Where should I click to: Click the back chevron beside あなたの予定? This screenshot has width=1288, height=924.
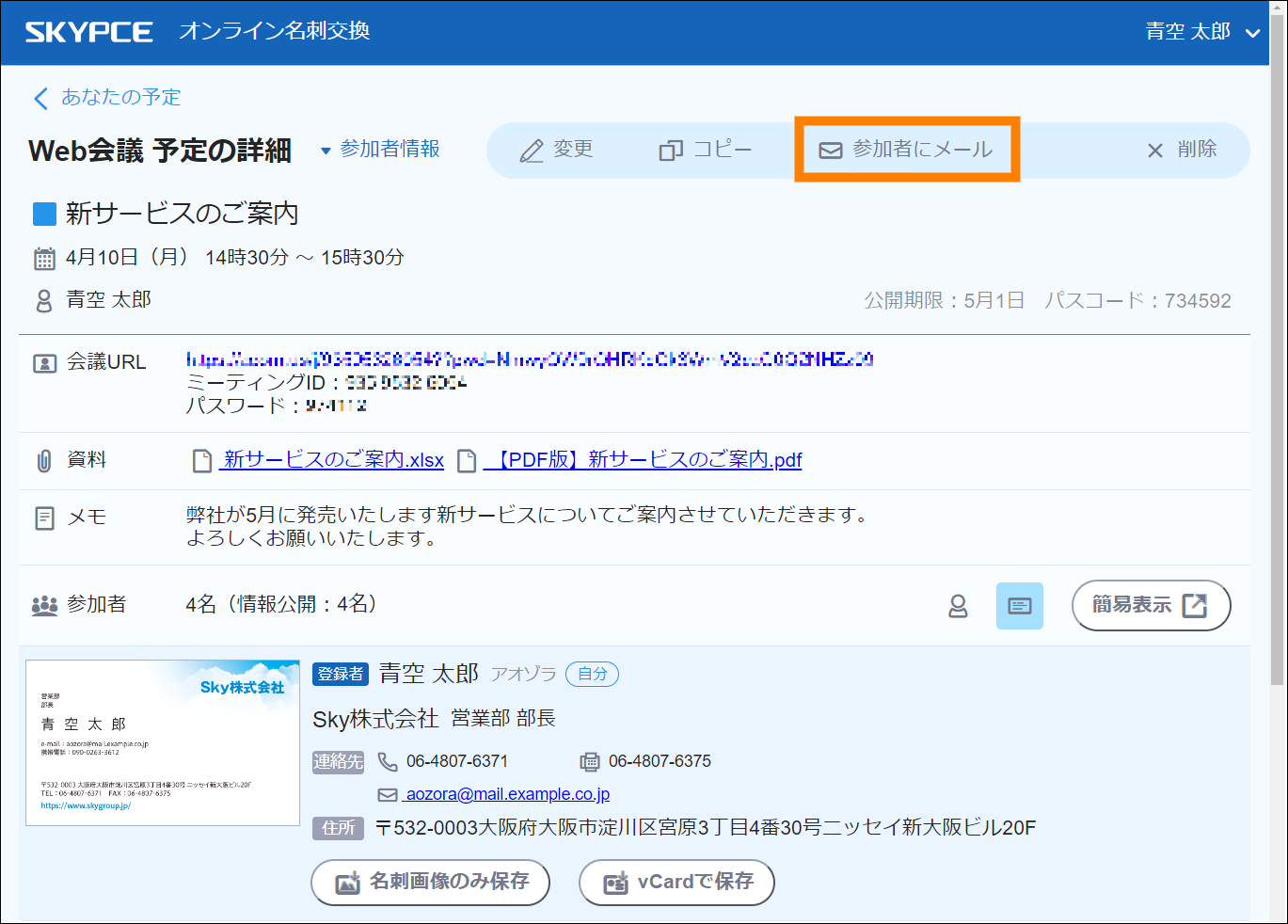click(x=40, y=98)
